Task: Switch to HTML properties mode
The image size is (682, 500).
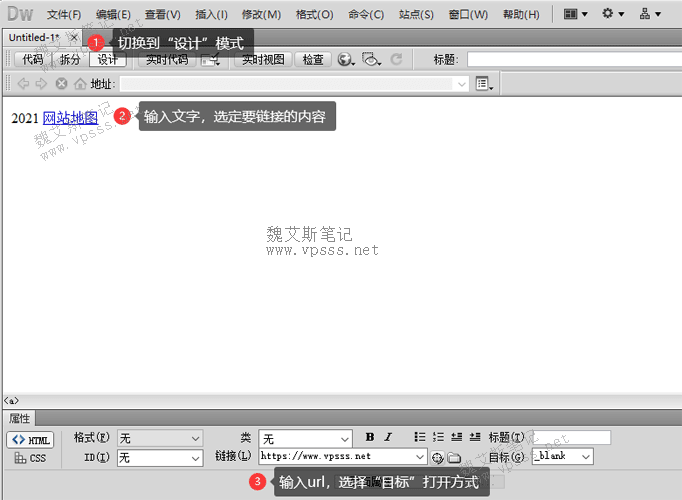Action: (x=30, y=440)
